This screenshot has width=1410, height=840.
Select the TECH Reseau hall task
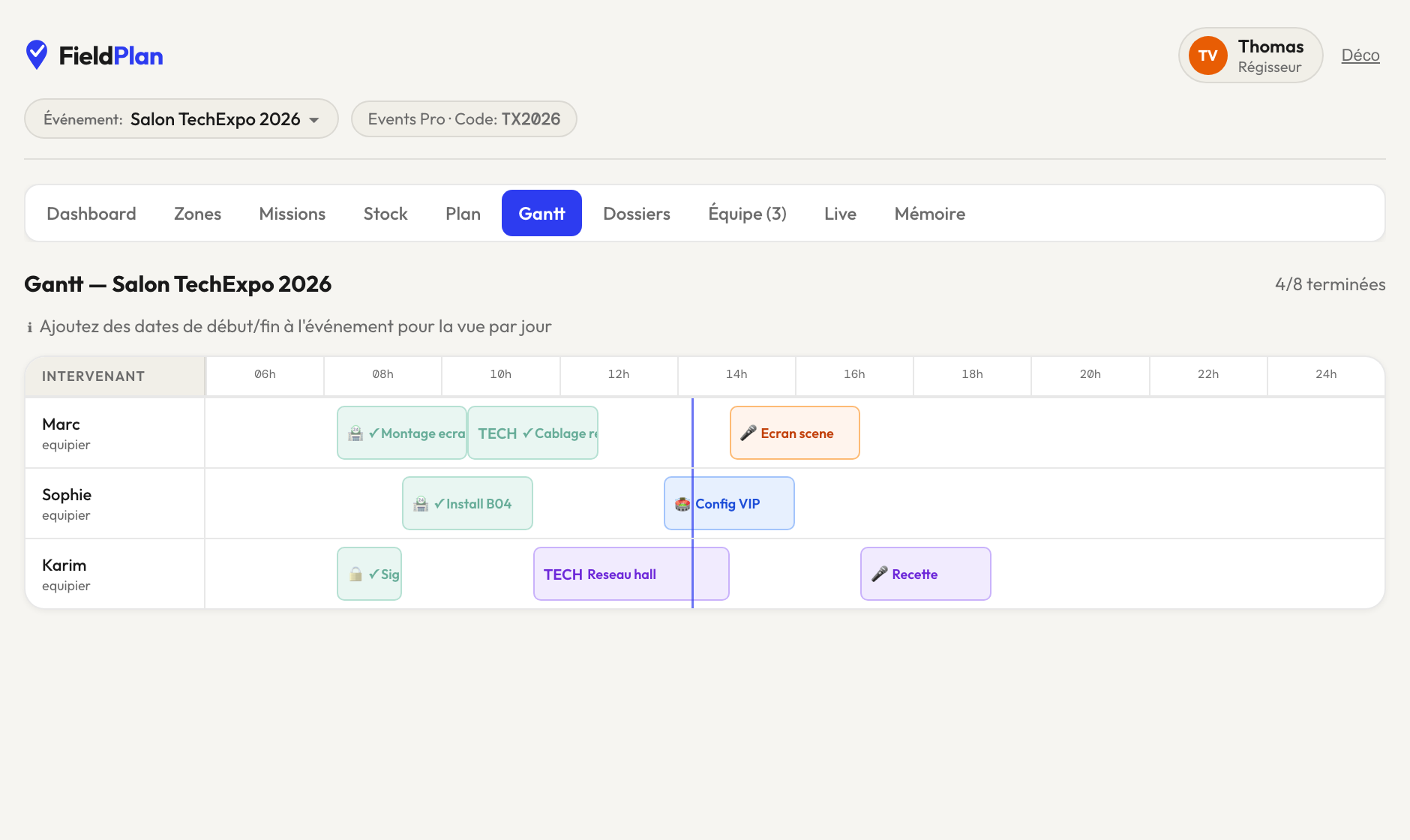tap(631, 574)
